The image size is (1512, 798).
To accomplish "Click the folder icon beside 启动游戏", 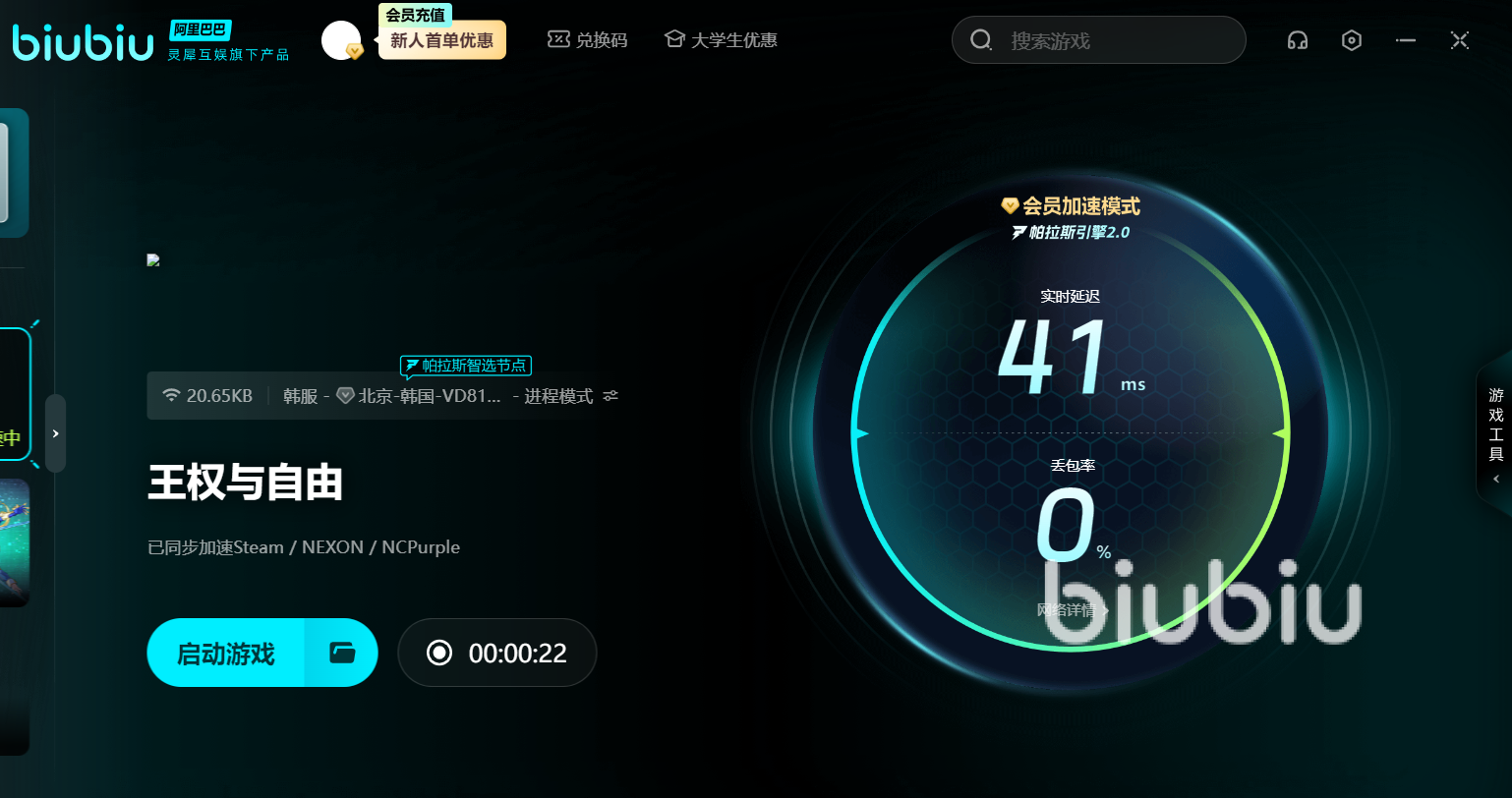I will 341,653.
